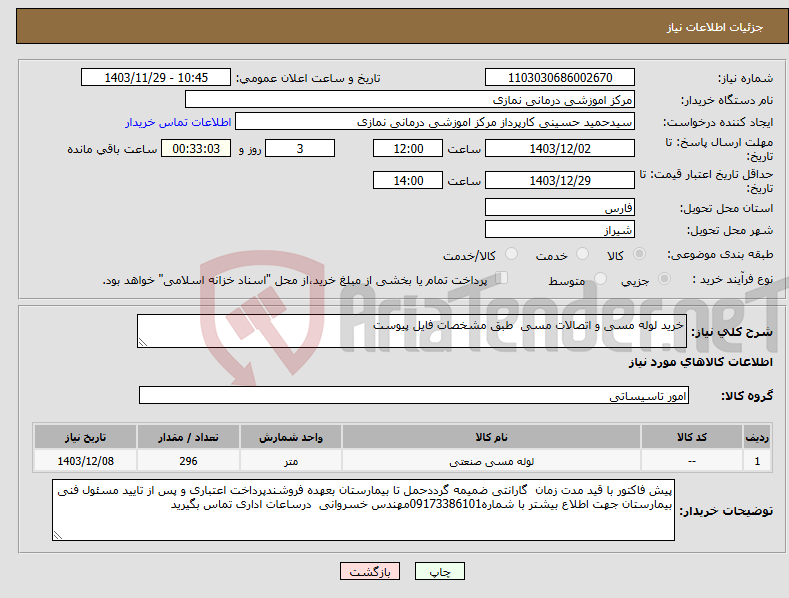Select the کالا/خدمت radio button

click(511, 254)
